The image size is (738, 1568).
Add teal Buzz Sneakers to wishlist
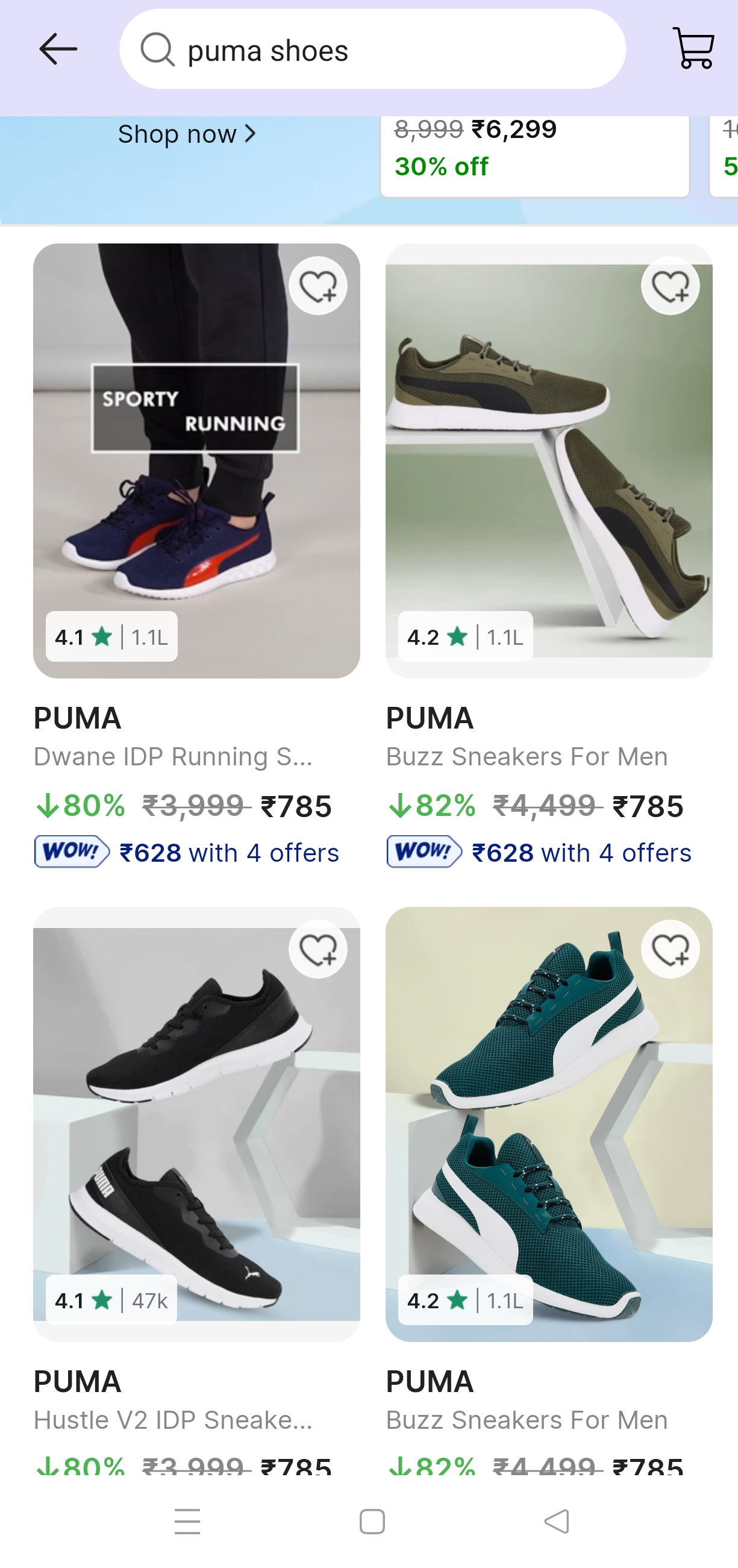[x=670, y=949]
